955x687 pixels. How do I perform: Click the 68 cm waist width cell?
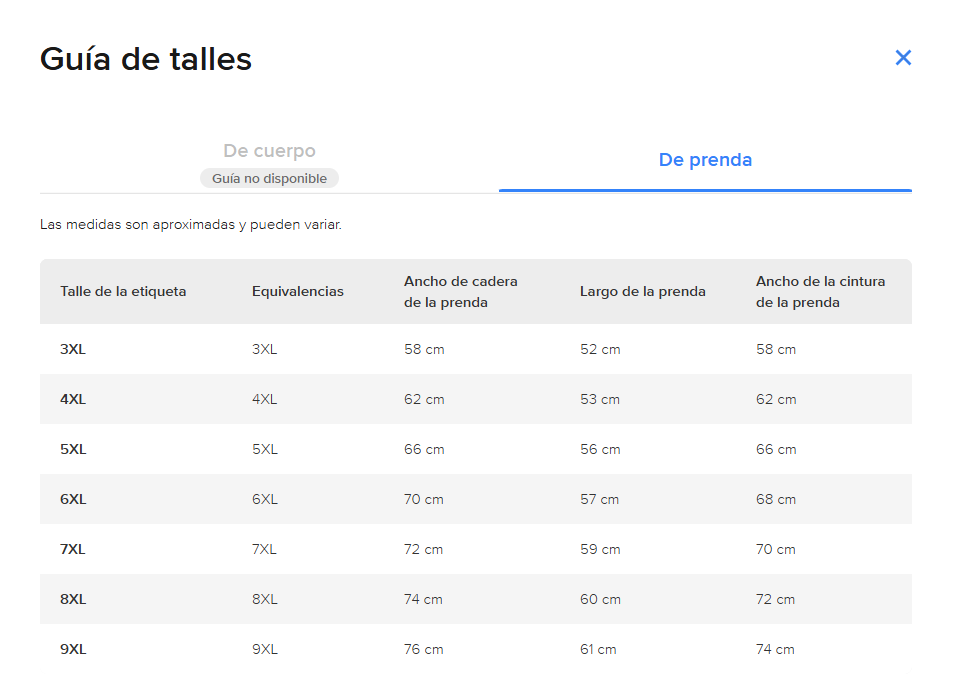[776, 499]
